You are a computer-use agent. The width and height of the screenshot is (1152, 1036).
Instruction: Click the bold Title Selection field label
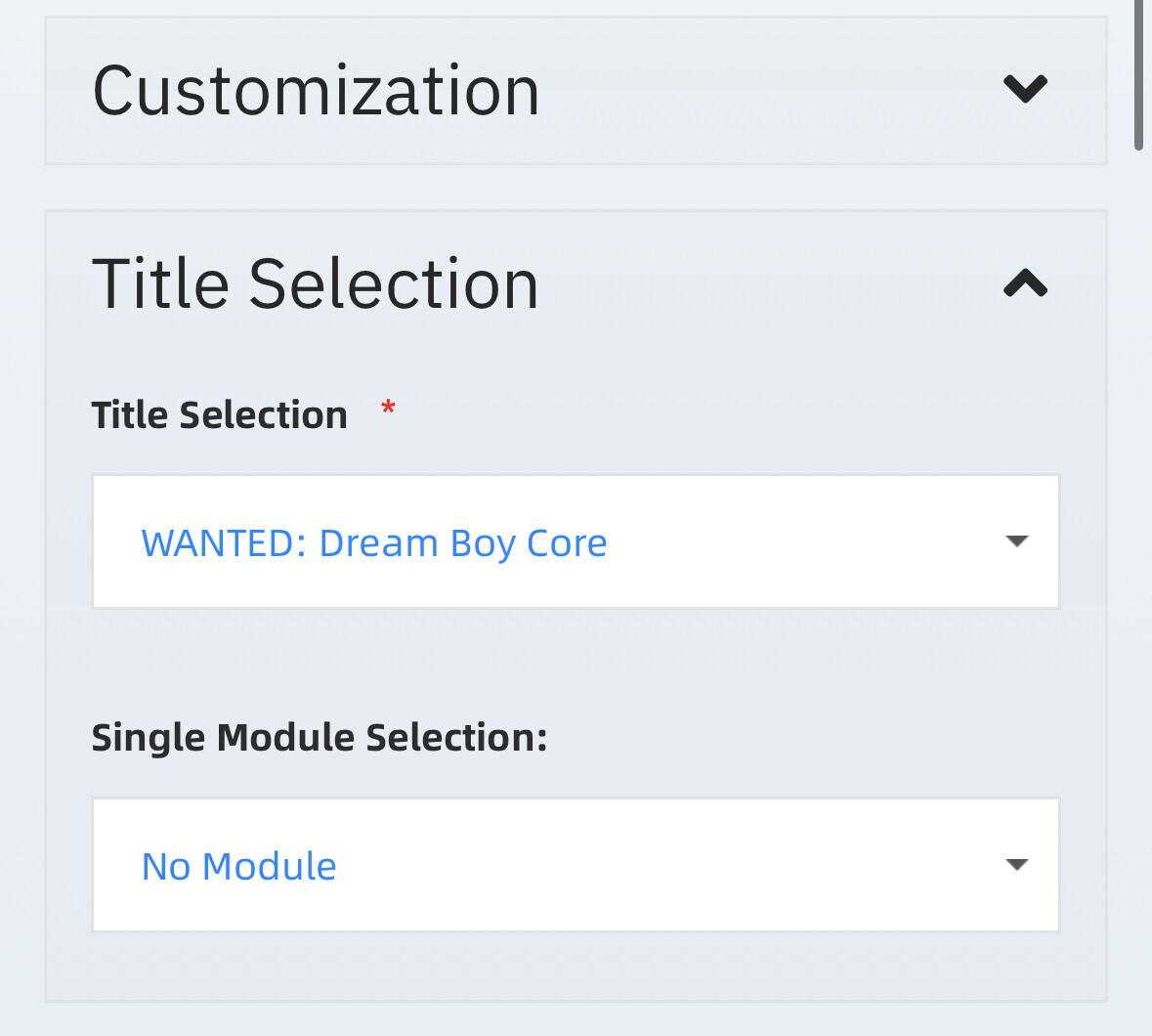(220, 415)
